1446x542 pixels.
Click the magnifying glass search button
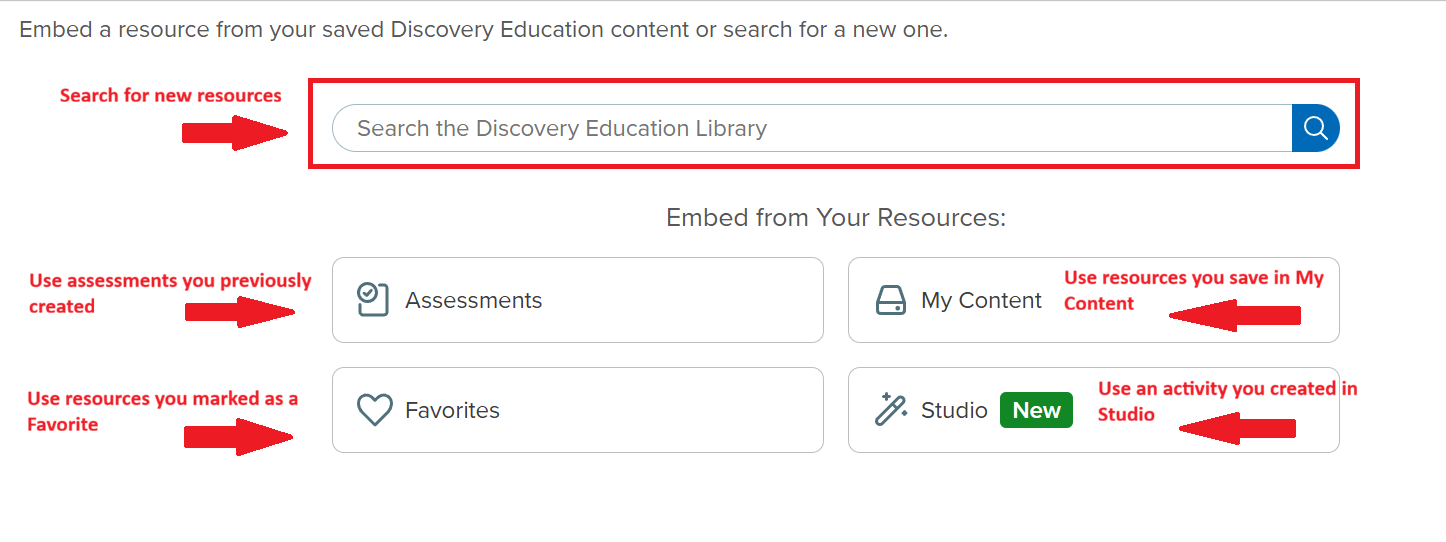1315,128
